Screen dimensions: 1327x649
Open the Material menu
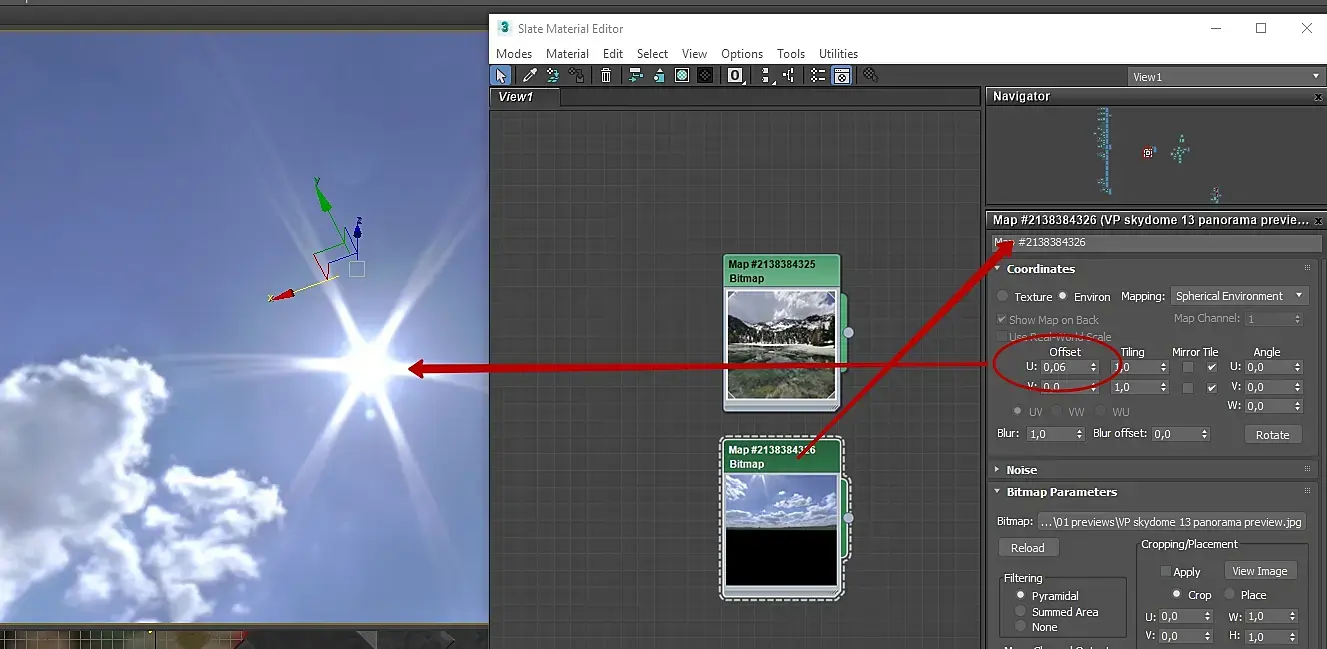pyautogui.click(x=567, y=54)
